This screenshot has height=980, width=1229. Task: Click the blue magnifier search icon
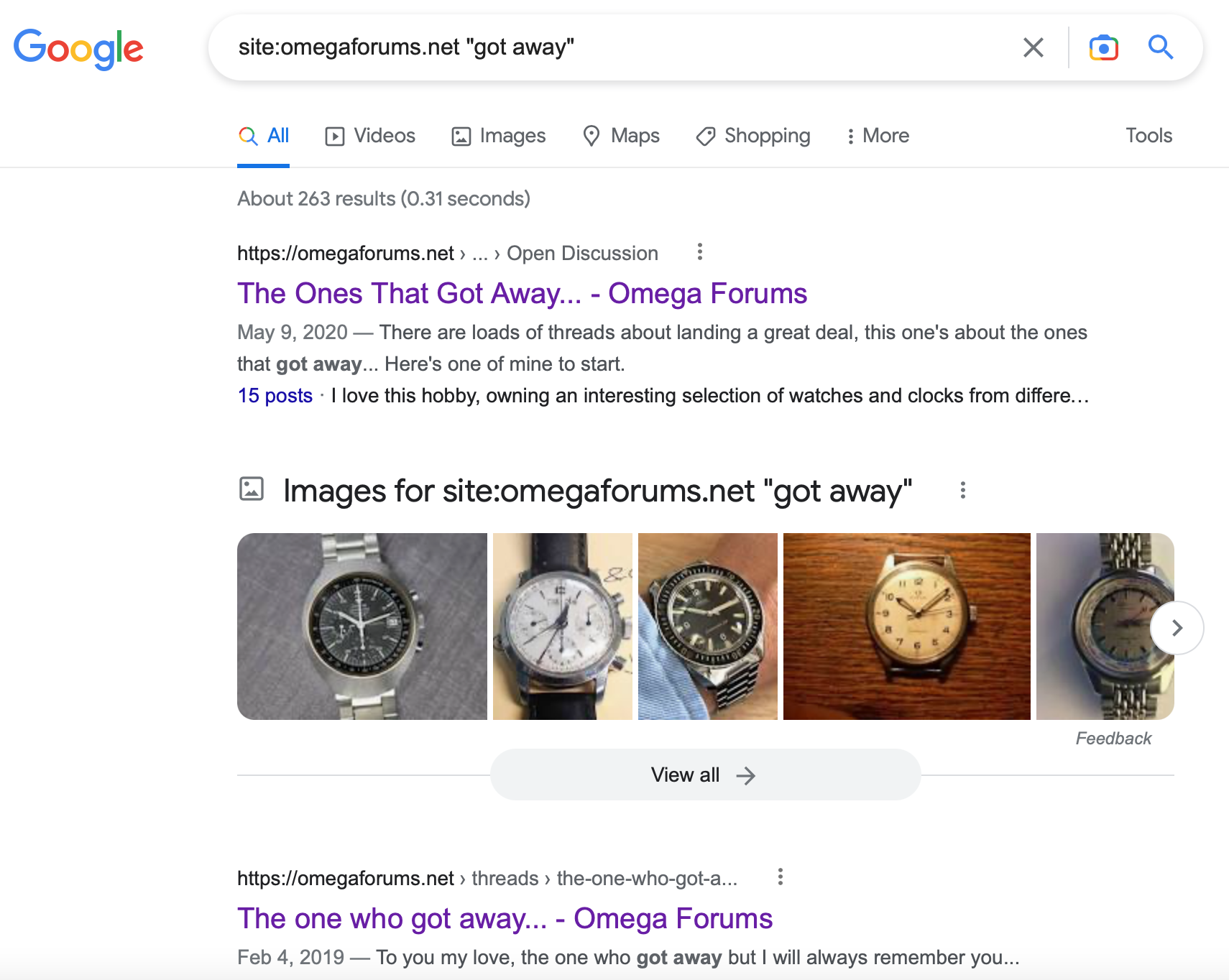(1160, 47)
